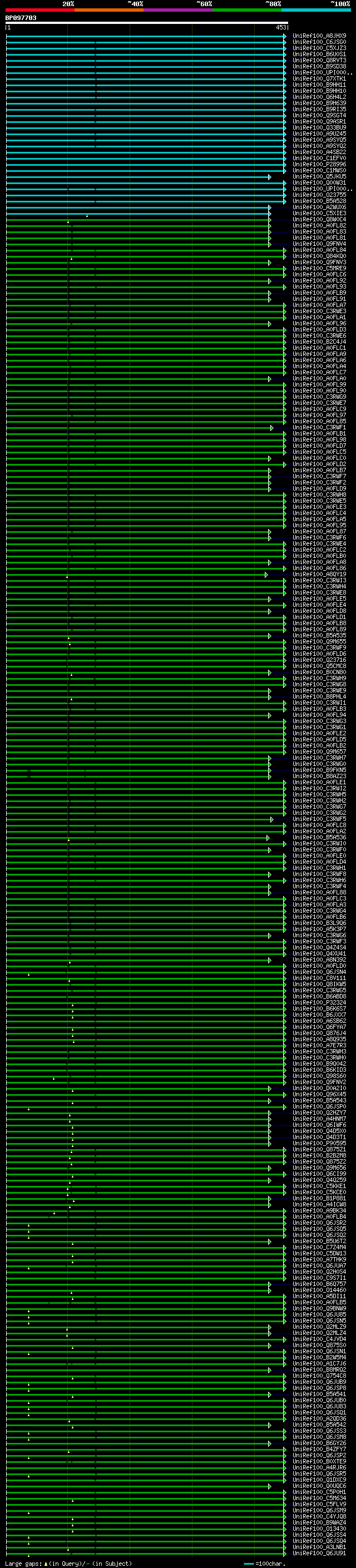Select the UniRef100_Q4Z4S4 label

pos(319,948)
